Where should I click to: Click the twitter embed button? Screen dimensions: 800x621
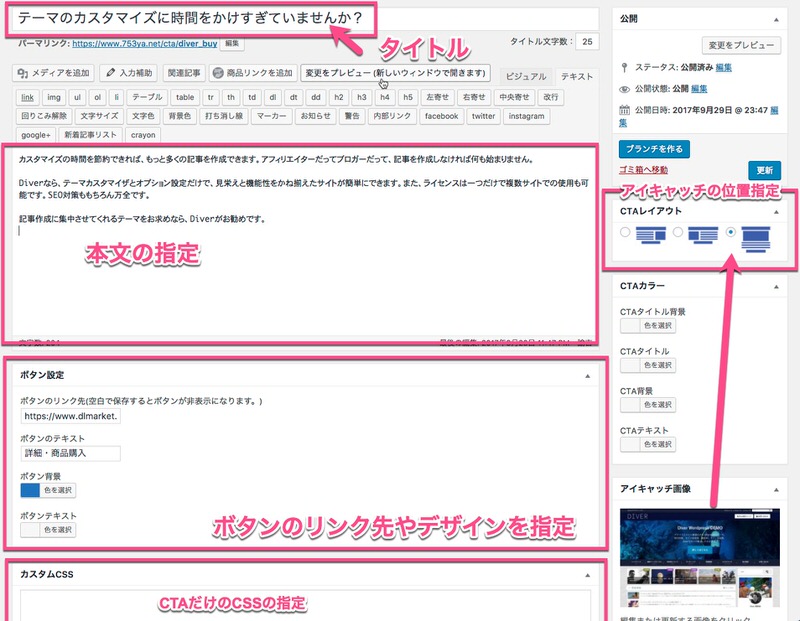pos(483,116)
